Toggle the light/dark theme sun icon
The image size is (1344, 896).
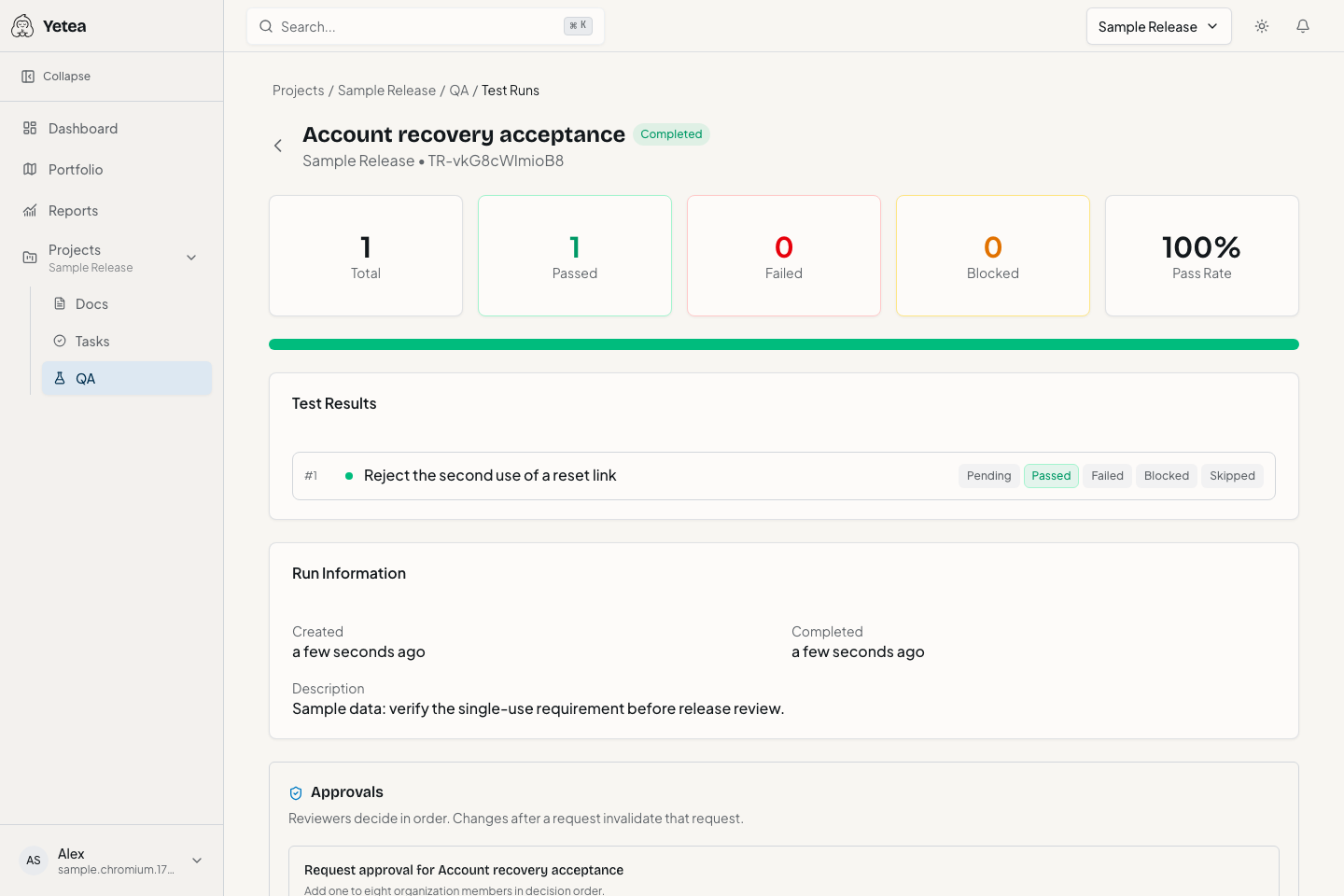tap(1262, 26)
